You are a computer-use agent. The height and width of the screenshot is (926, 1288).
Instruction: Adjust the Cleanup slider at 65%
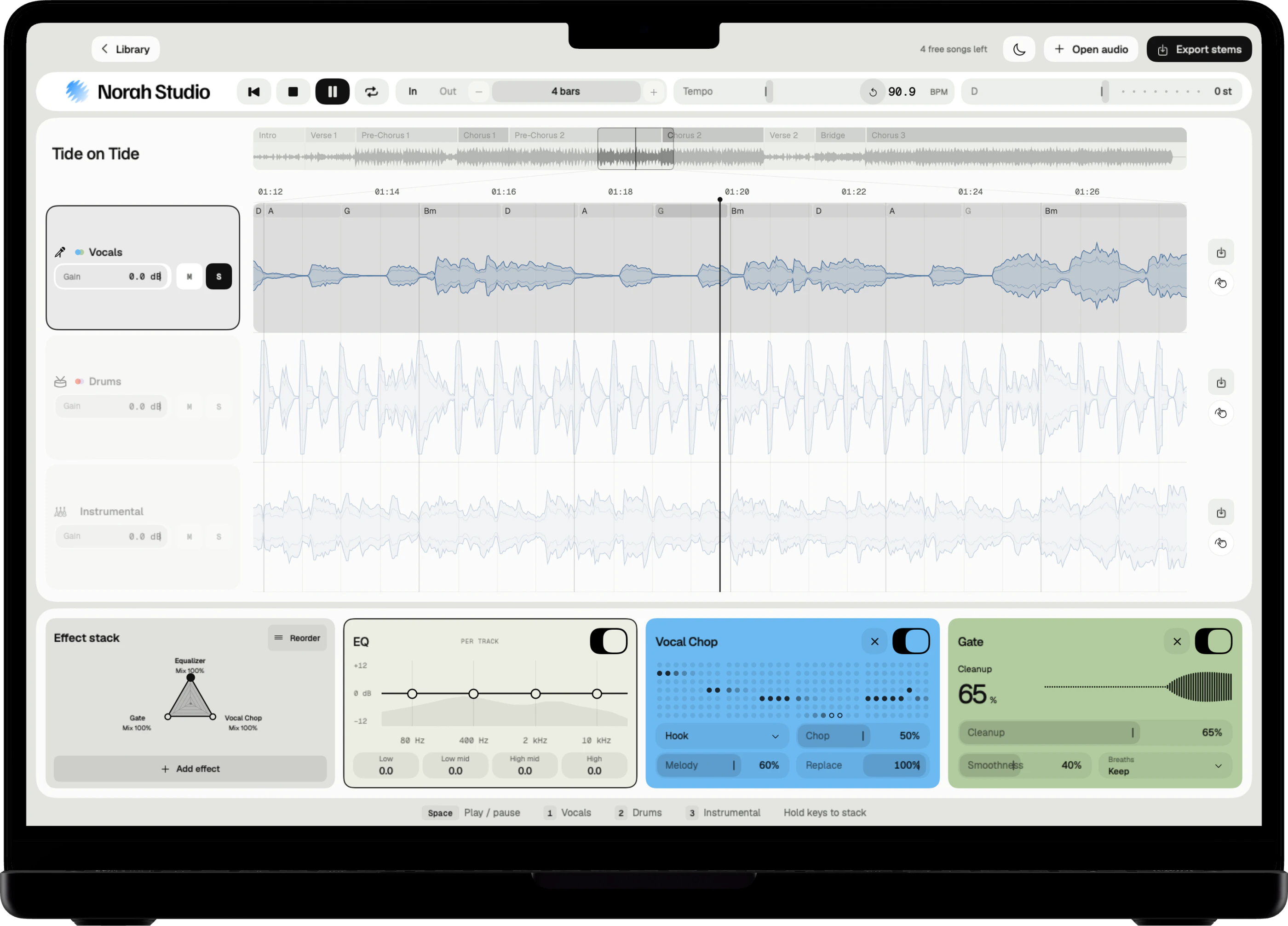1095,733
